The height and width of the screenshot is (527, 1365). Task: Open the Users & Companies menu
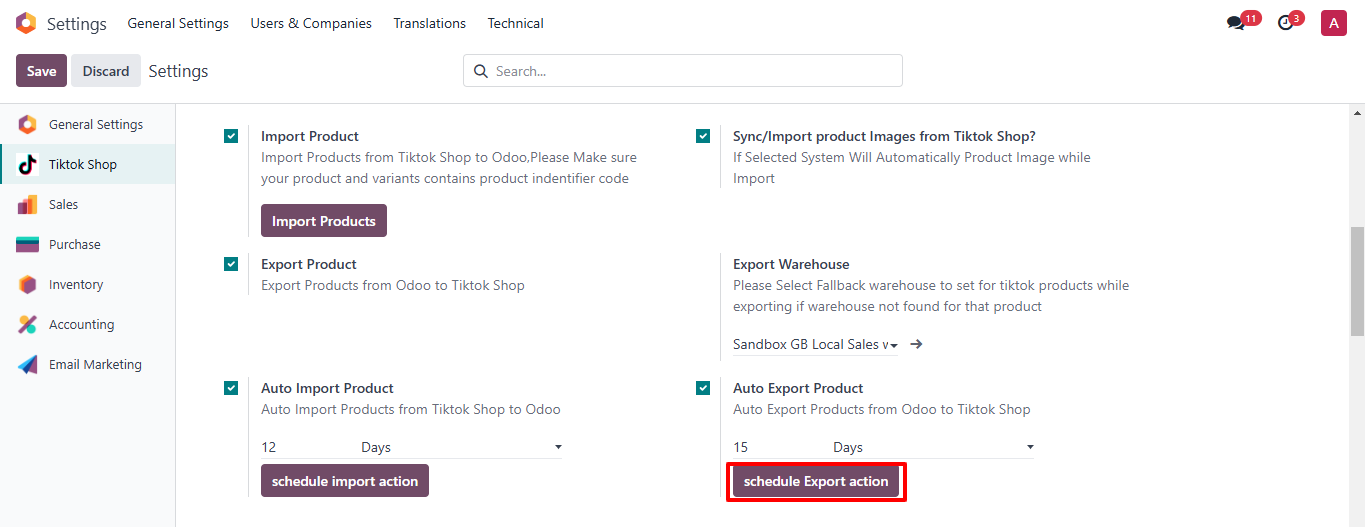[311, 23]
